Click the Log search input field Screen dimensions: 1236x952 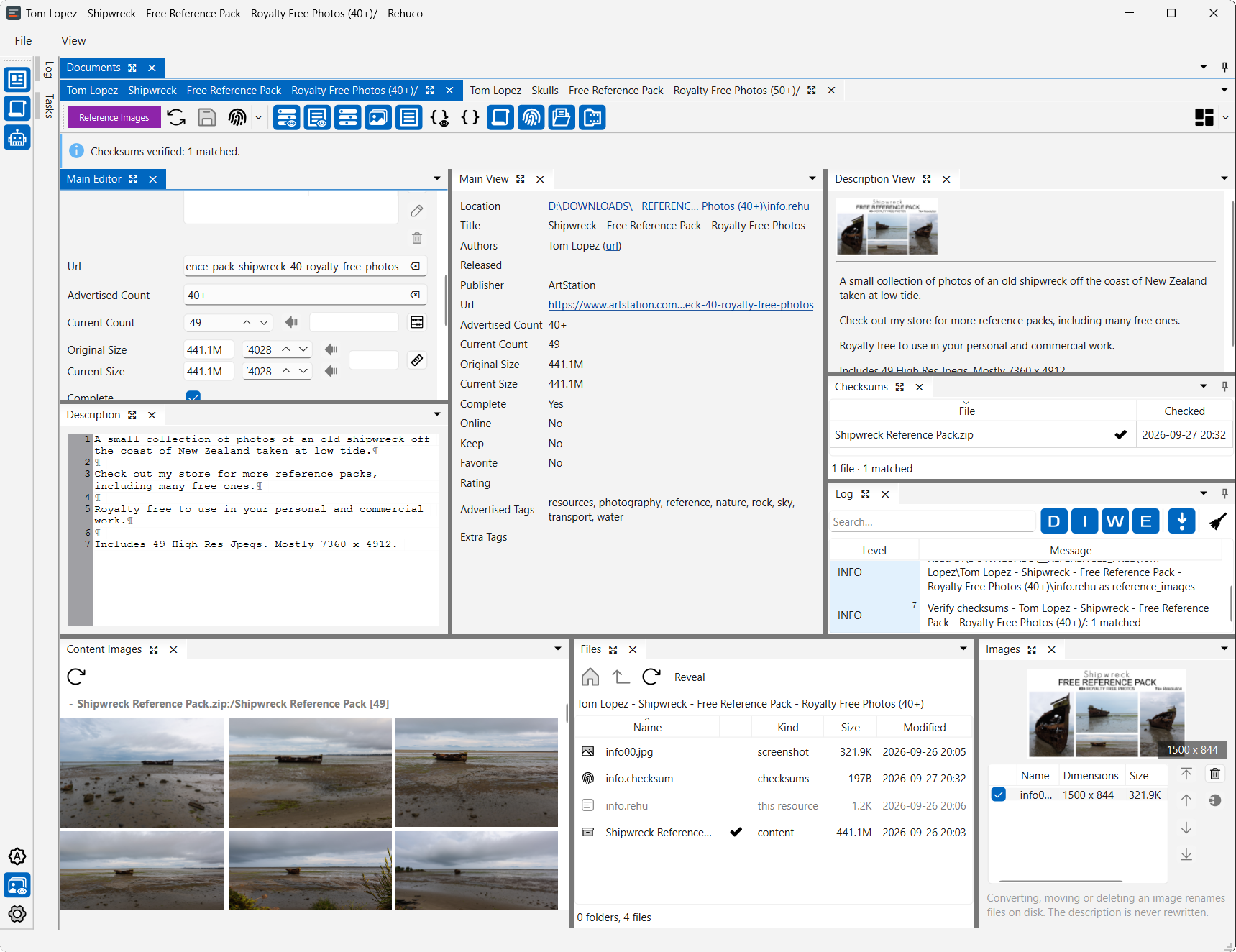[933, 522]
